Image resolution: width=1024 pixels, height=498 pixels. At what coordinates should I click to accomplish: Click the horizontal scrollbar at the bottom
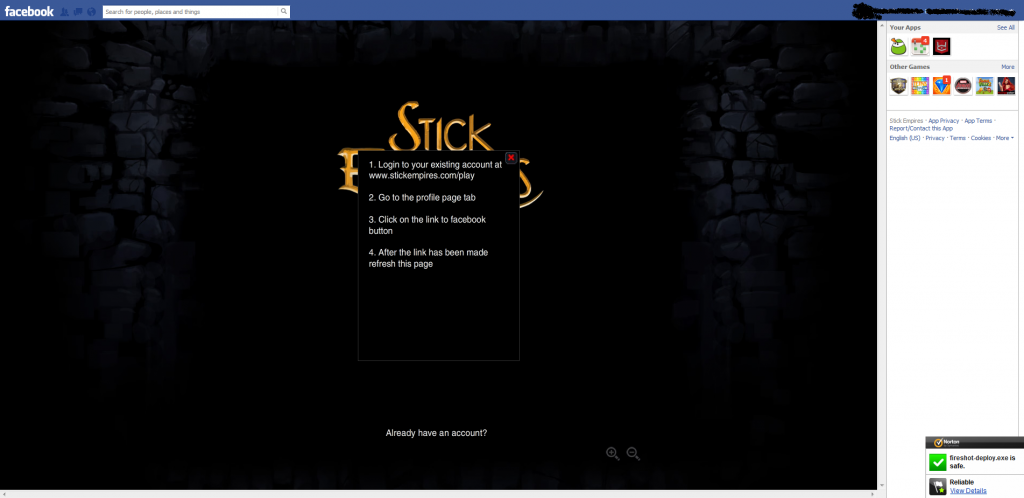(x=438, y=494)
